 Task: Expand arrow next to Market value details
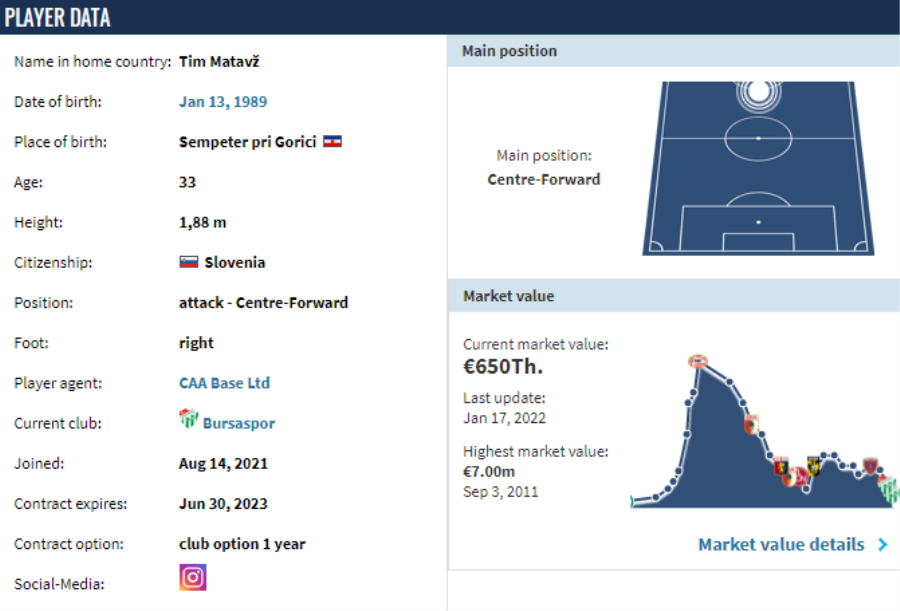pyautogui.click(x=882, y=545)
